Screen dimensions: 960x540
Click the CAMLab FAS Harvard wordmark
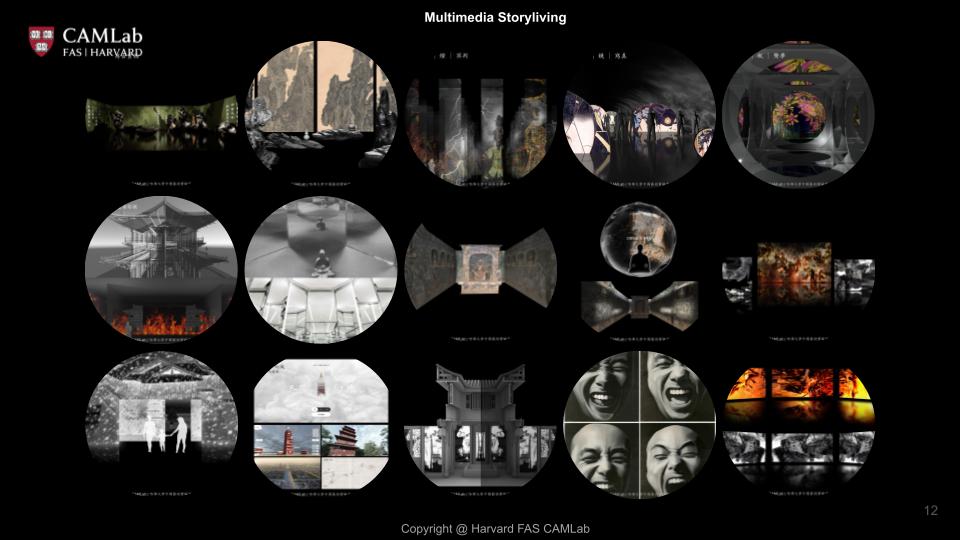102,42
